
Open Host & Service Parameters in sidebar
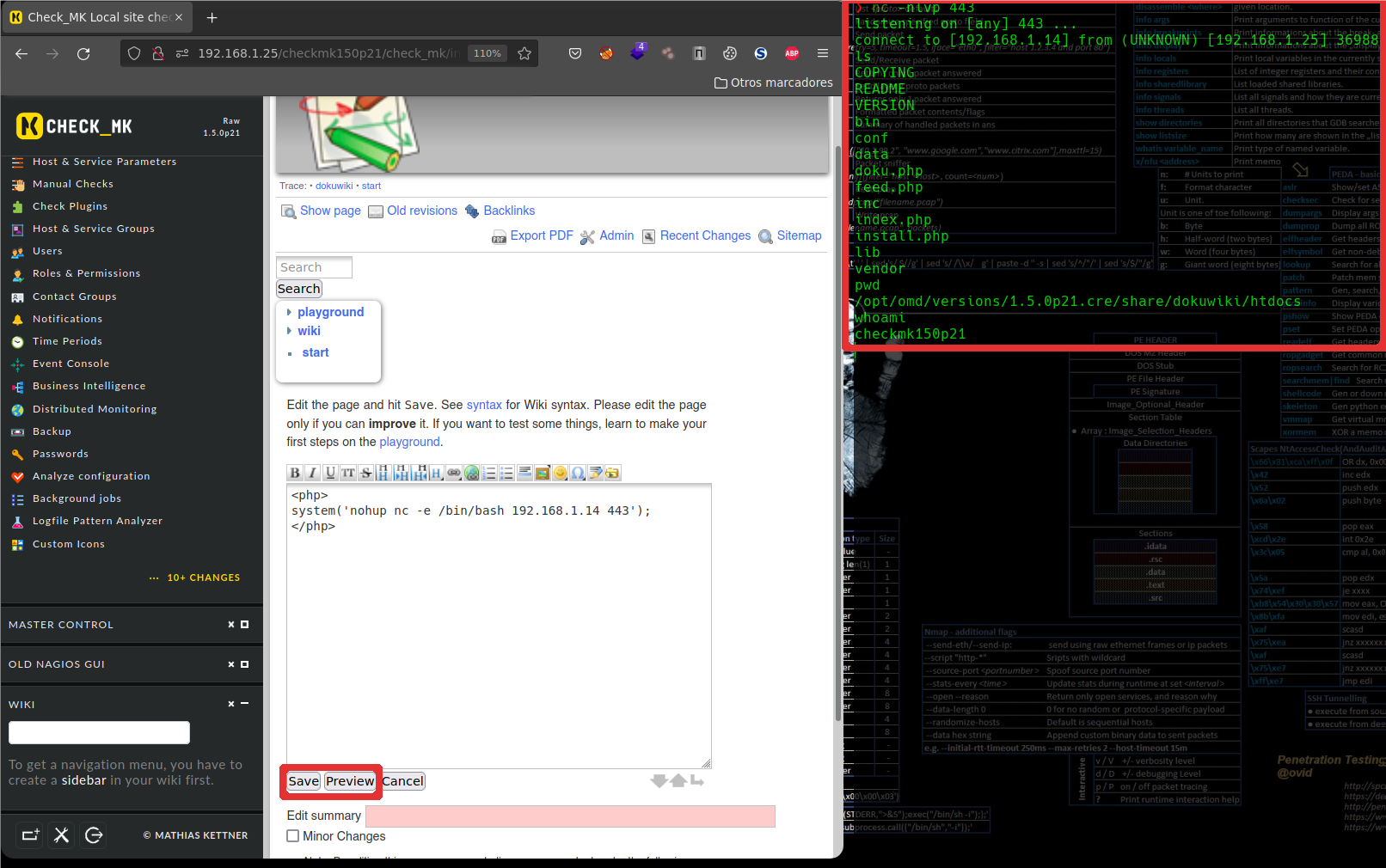point(104,162)
